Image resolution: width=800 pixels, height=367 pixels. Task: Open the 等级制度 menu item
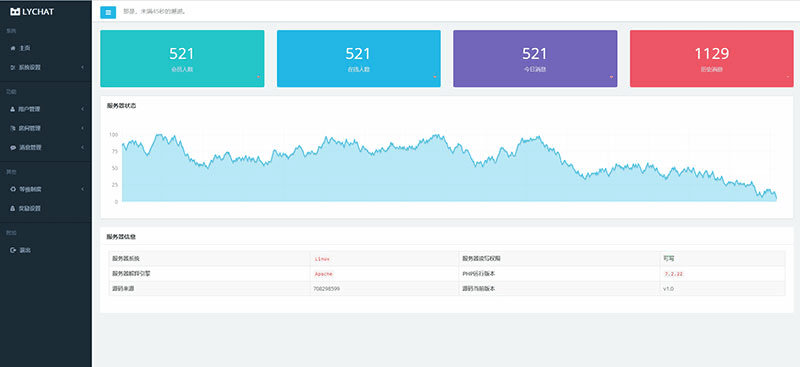[46, 189]
